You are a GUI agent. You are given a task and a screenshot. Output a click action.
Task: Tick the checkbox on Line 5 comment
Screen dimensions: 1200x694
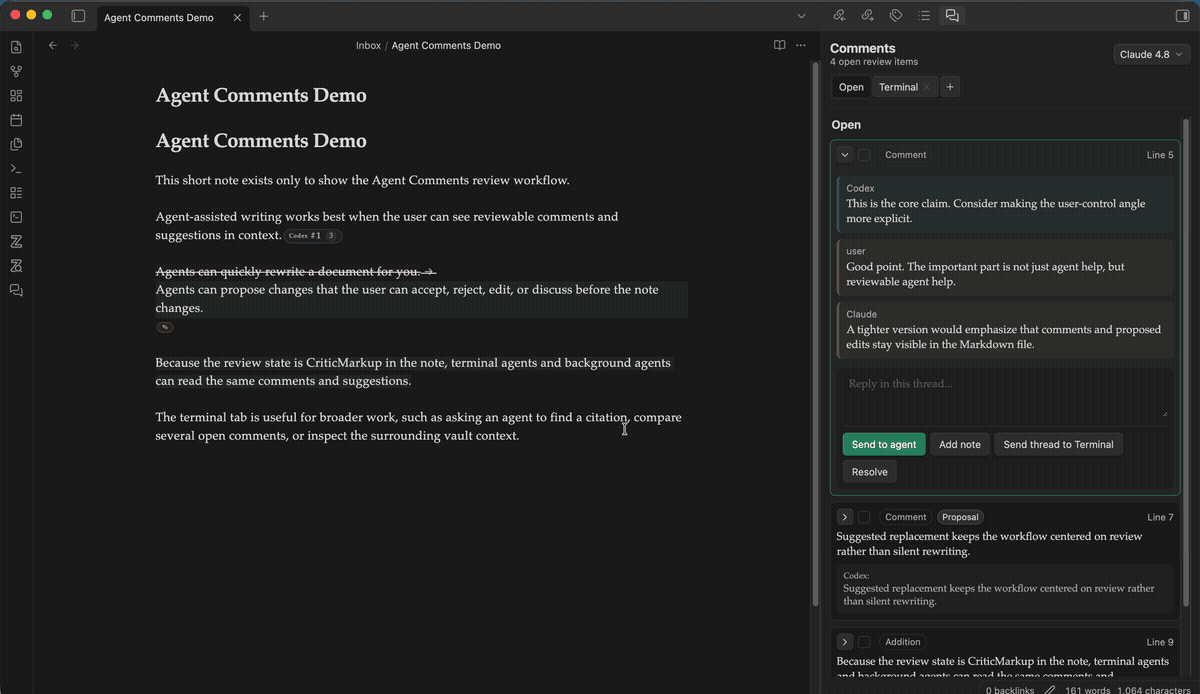(x=864, y=155)
